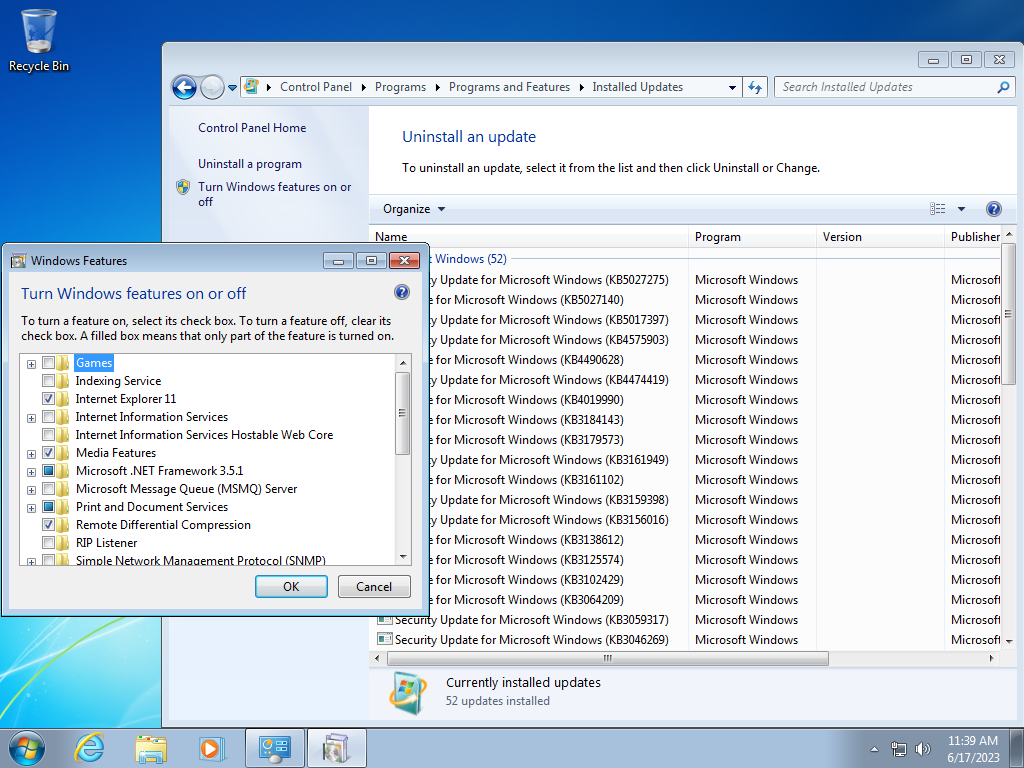Open Uninstall a program link
The width and height of the screenshot is (1024, 768).
pyautogui.click(x=250, y=164)
